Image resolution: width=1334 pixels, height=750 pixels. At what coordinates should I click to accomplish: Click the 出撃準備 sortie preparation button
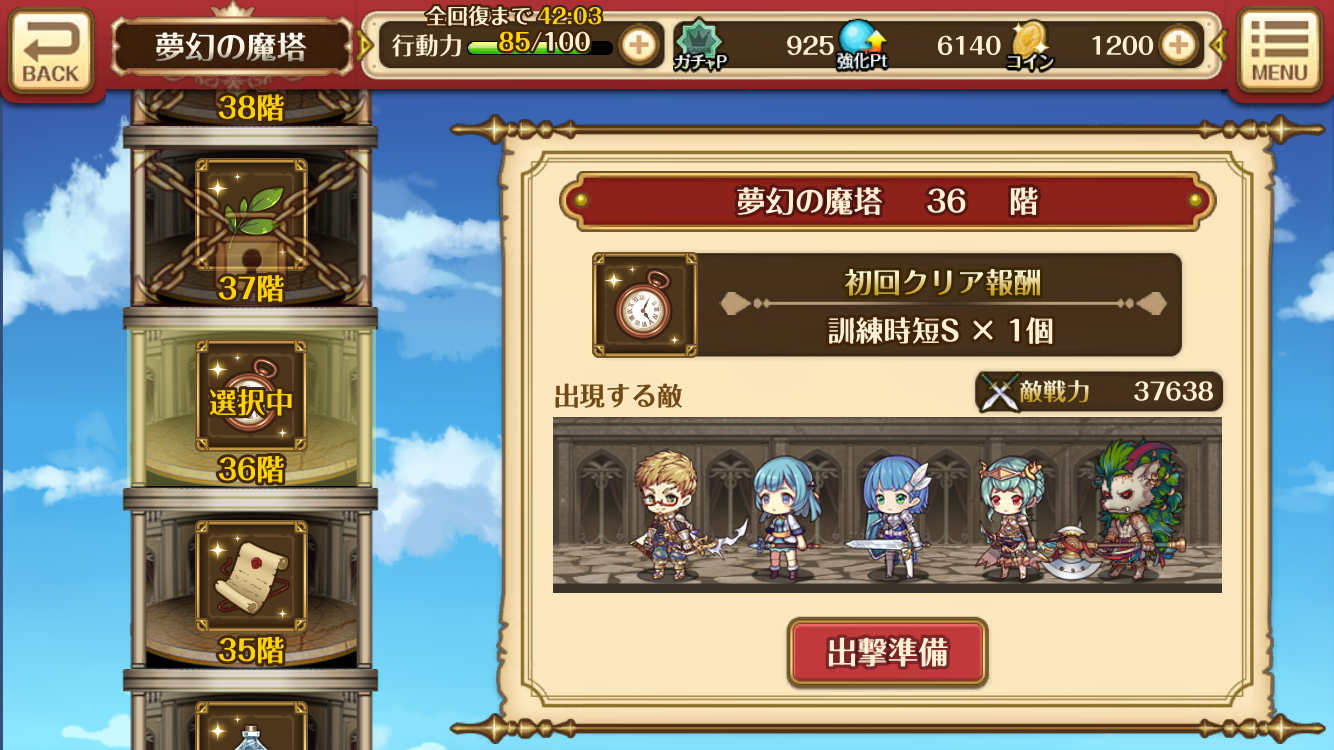tap(888, 653)
